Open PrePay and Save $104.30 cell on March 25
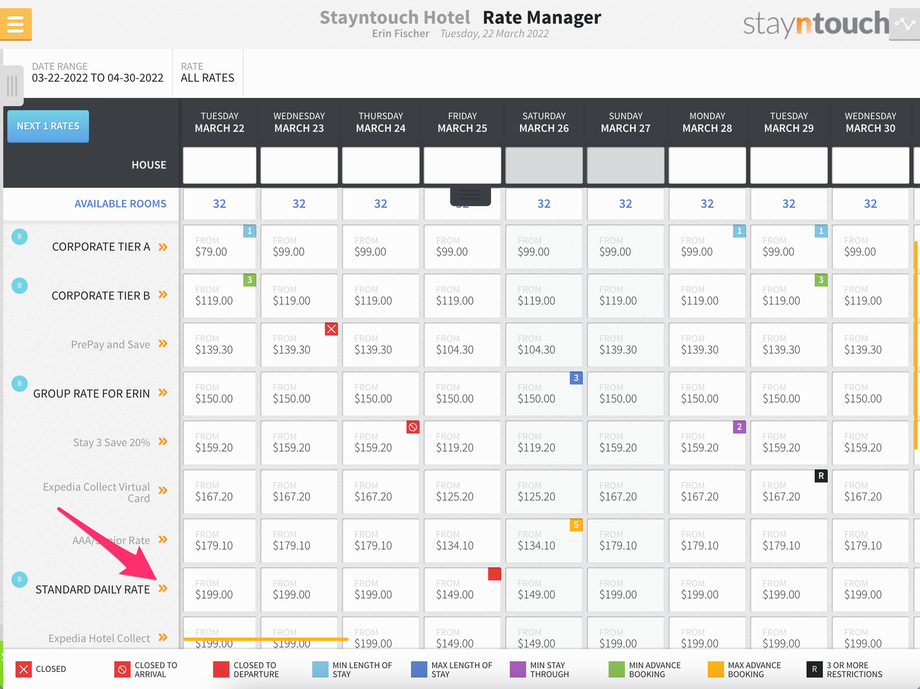920x689 pixels. (462, 344)
